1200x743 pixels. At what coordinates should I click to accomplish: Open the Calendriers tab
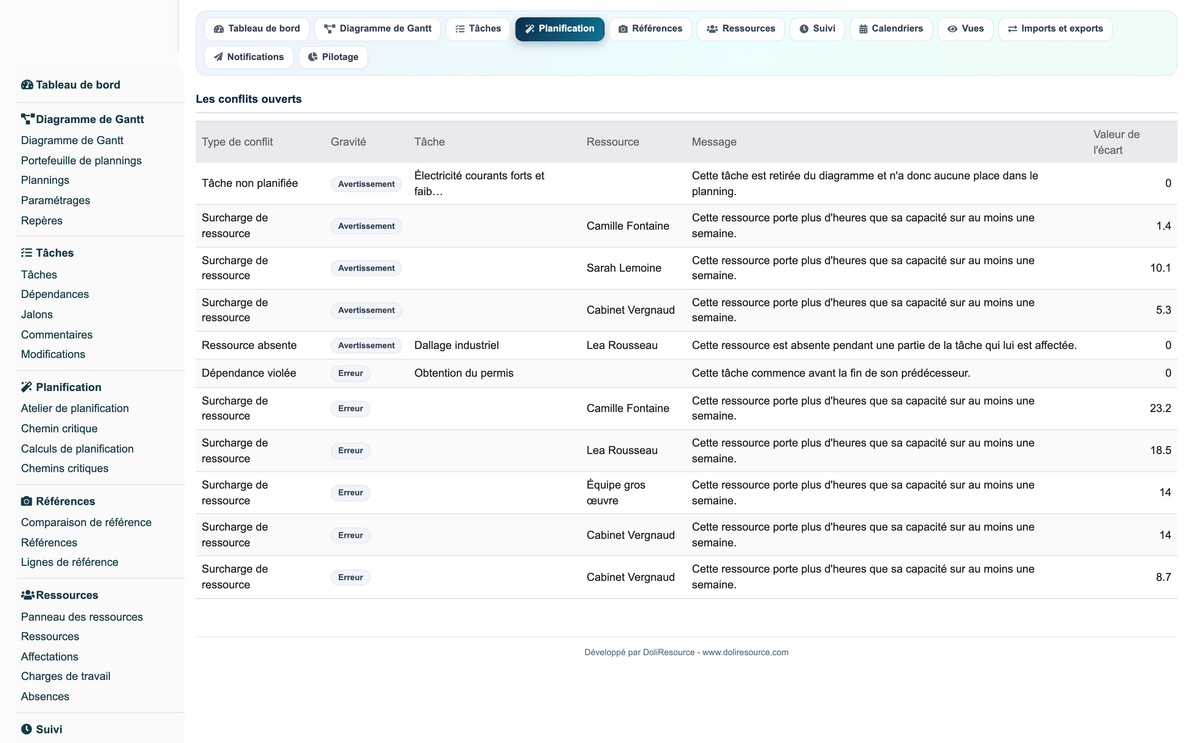(891, 29)
